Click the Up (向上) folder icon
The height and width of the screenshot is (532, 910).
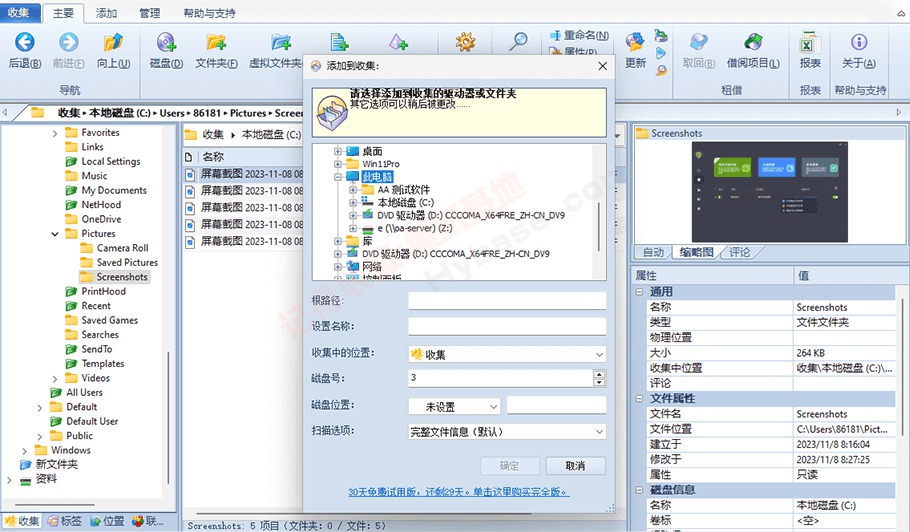[113, 42]
